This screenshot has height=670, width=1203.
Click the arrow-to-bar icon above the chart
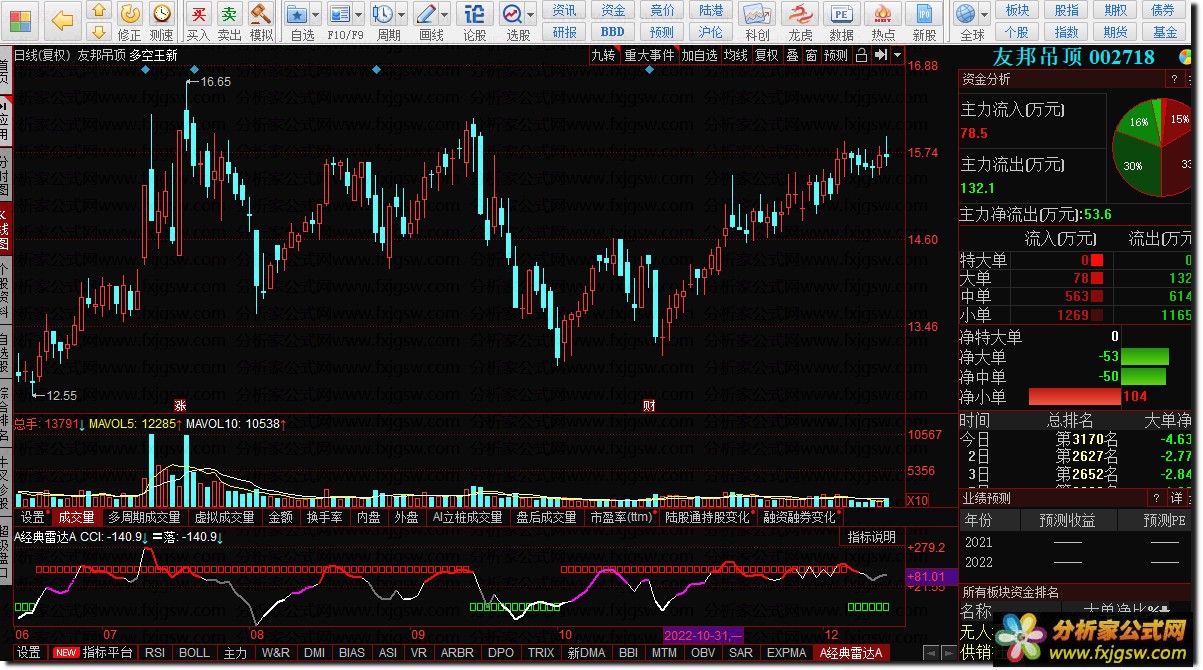[x=880, y=55]
